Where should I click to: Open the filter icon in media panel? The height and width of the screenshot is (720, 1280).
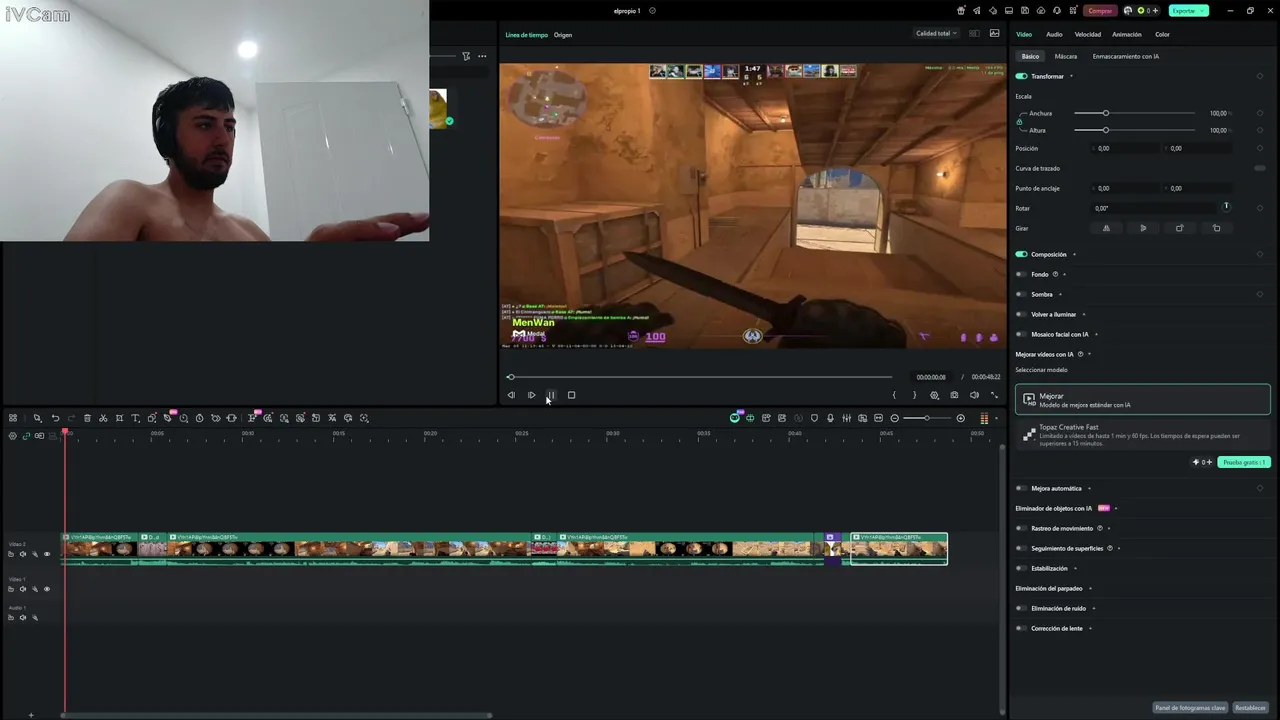[x=466, y=56]
